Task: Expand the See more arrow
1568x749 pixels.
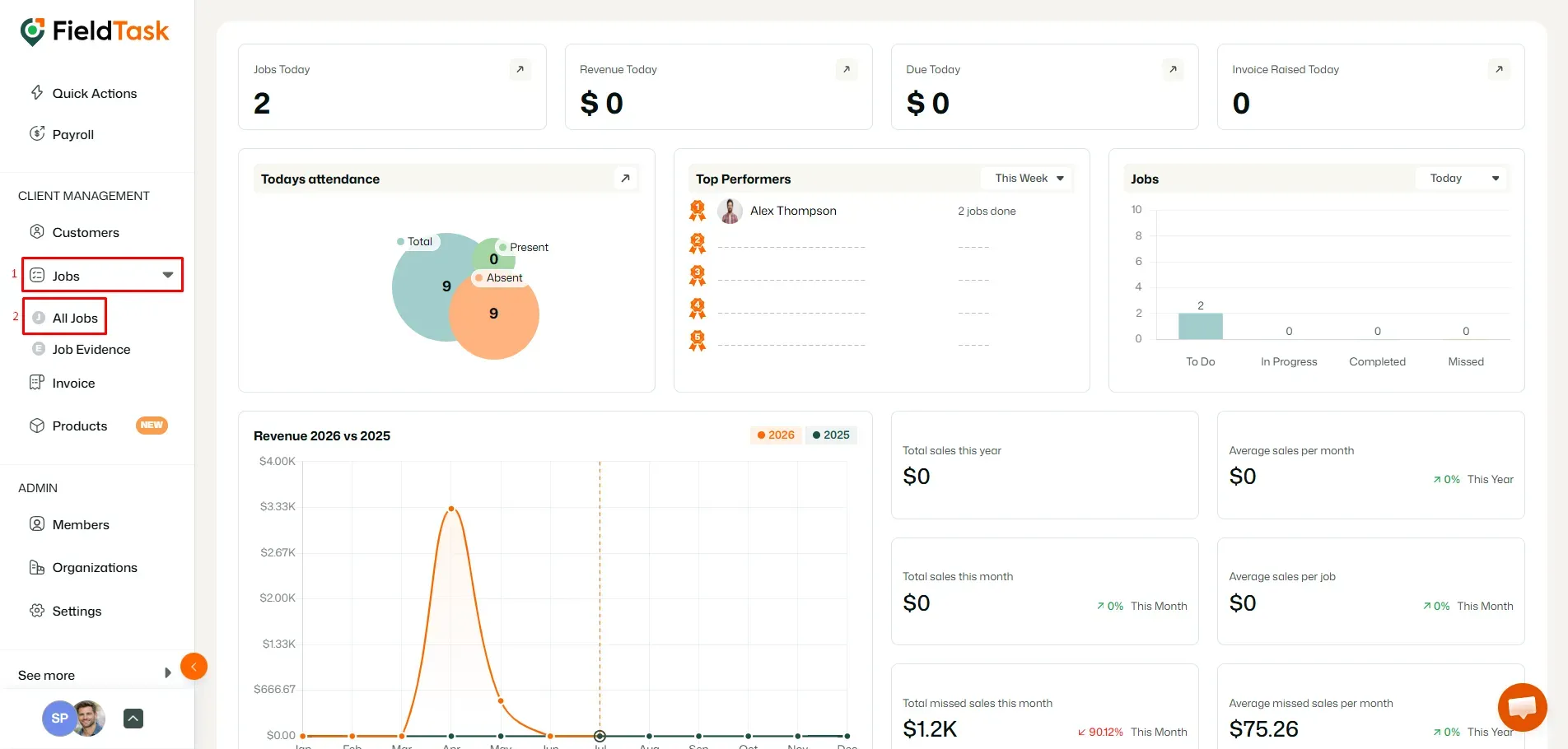Action: tap(168, 673)
